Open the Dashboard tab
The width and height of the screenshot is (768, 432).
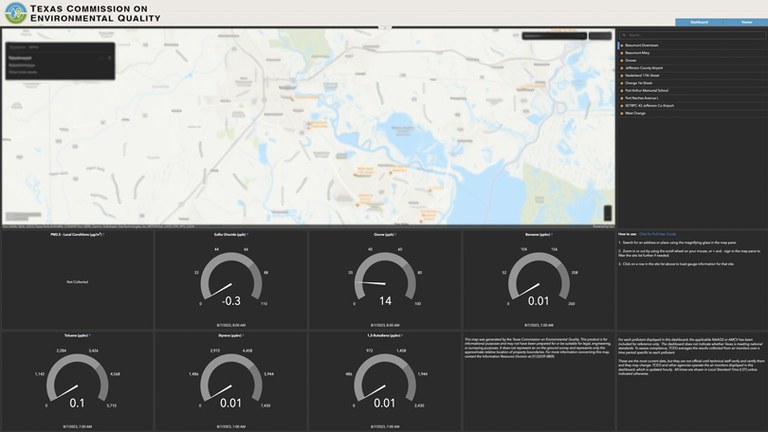699,22
